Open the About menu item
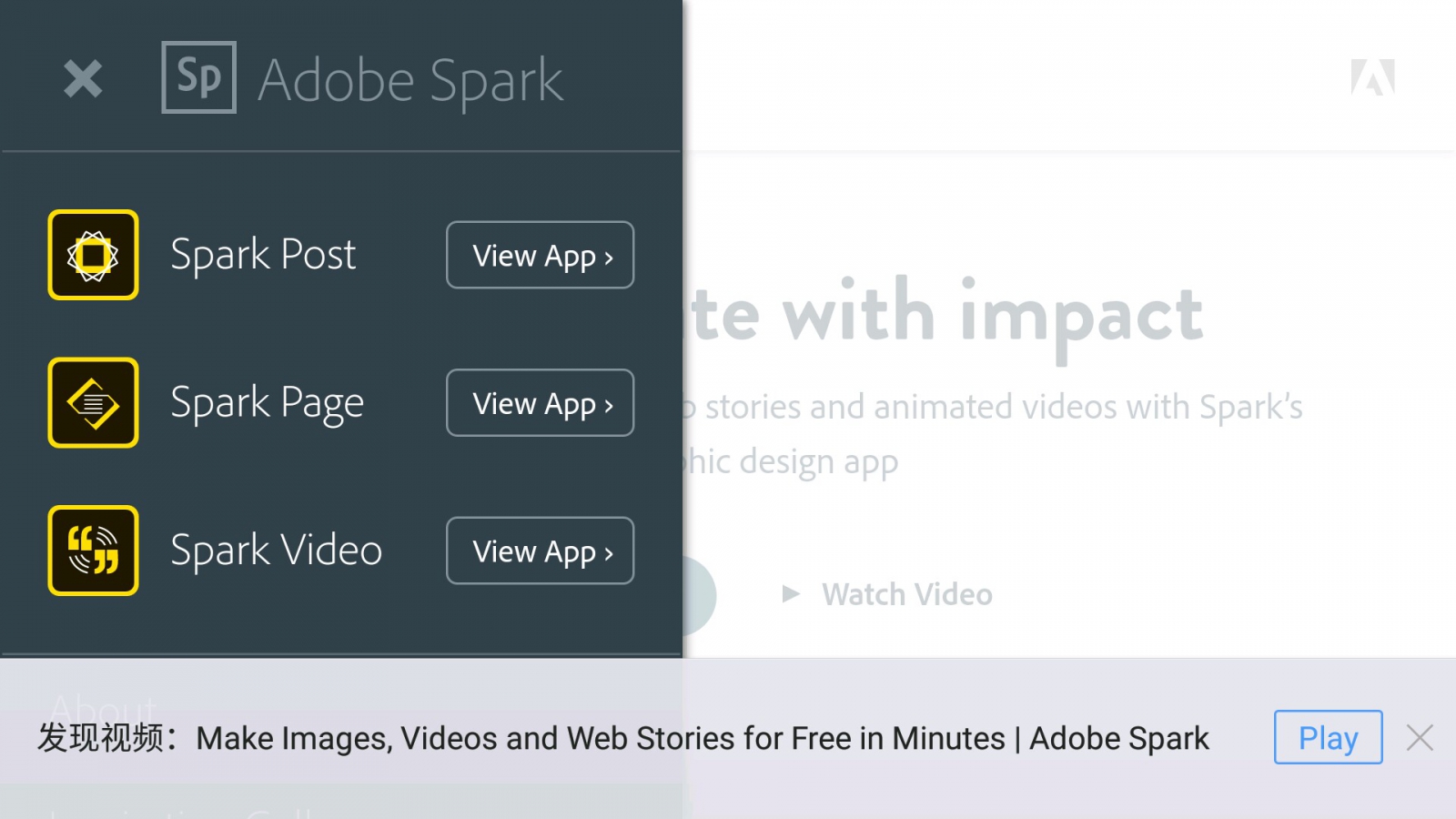 (104, 703)
